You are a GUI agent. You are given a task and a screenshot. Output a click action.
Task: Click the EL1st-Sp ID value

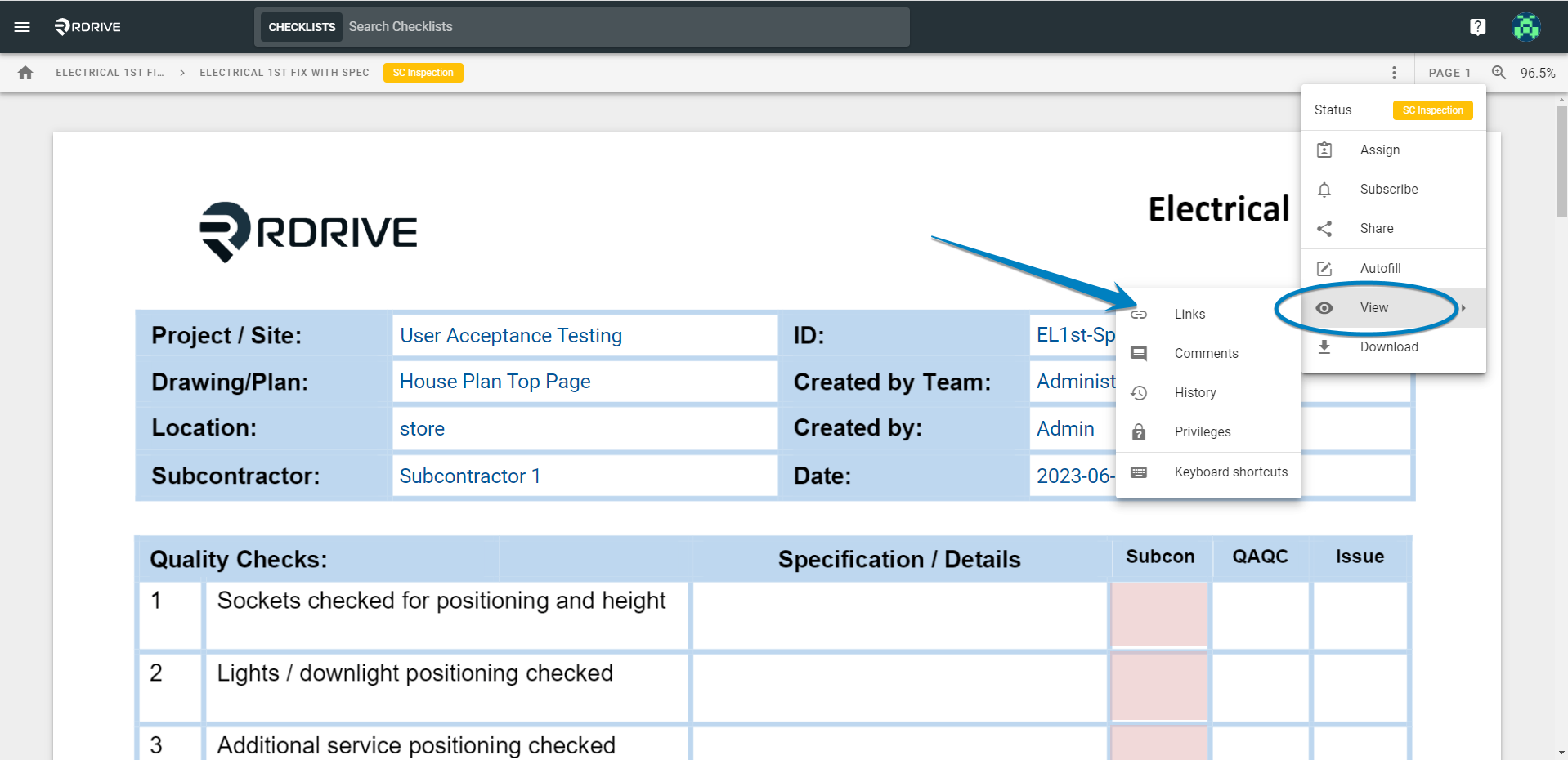pyautogui.click(x=1076, y=335)
